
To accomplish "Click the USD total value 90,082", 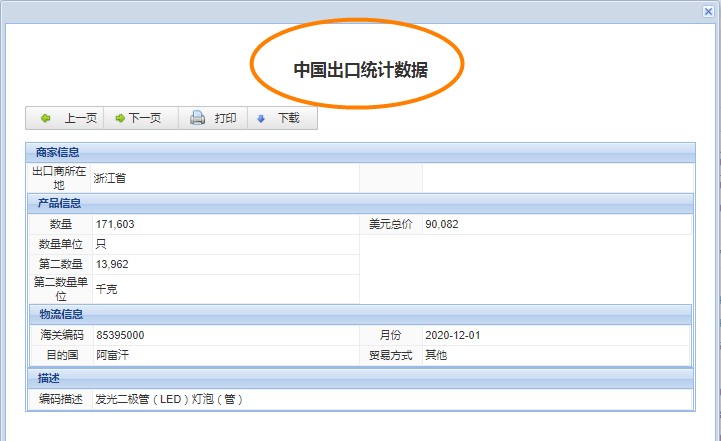I will point(442,224).
